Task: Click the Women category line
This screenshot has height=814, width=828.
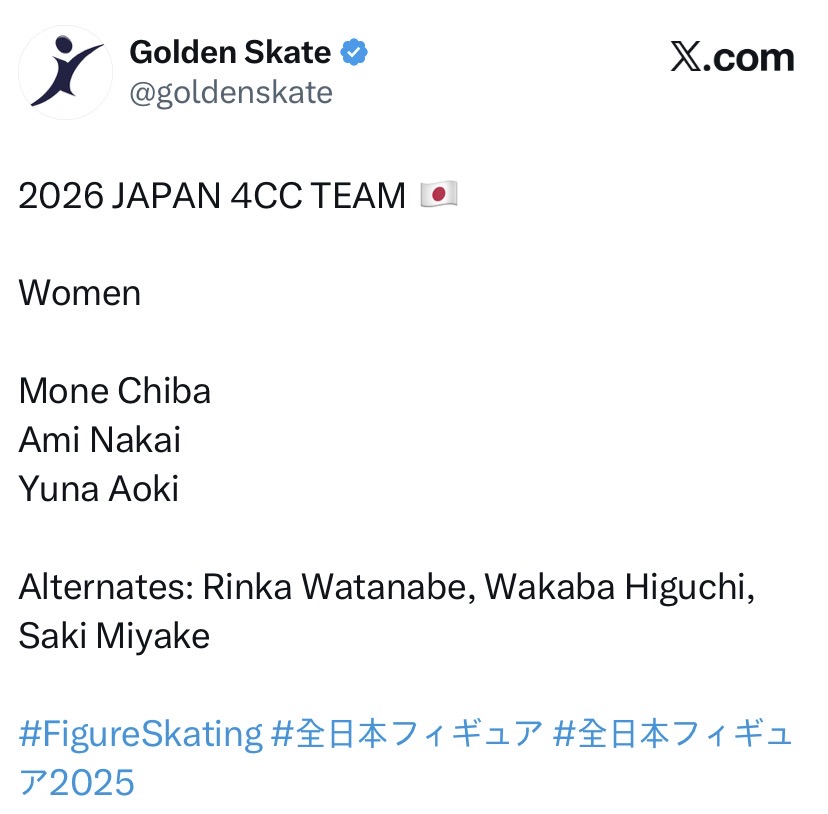Action: click(80, 293)
